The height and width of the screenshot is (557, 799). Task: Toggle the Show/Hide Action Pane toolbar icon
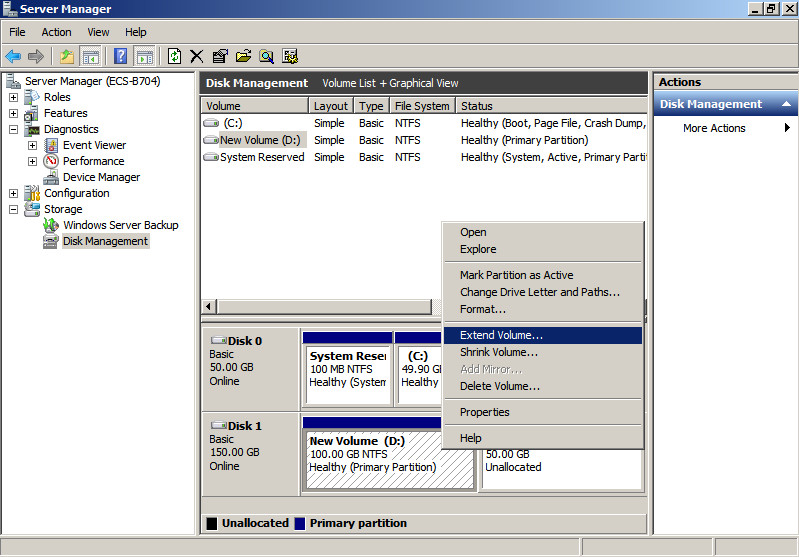tap(145, 56)
